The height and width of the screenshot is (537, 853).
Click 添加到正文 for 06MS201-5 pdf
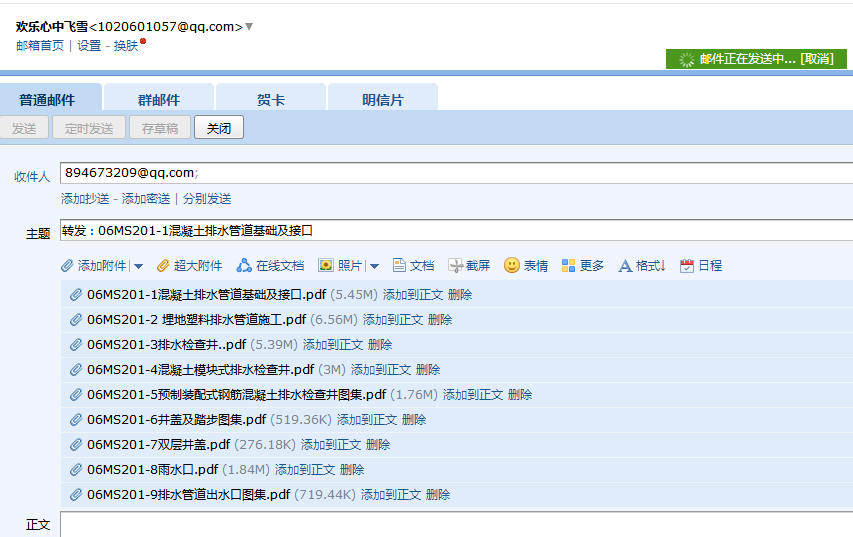(473, 395)
